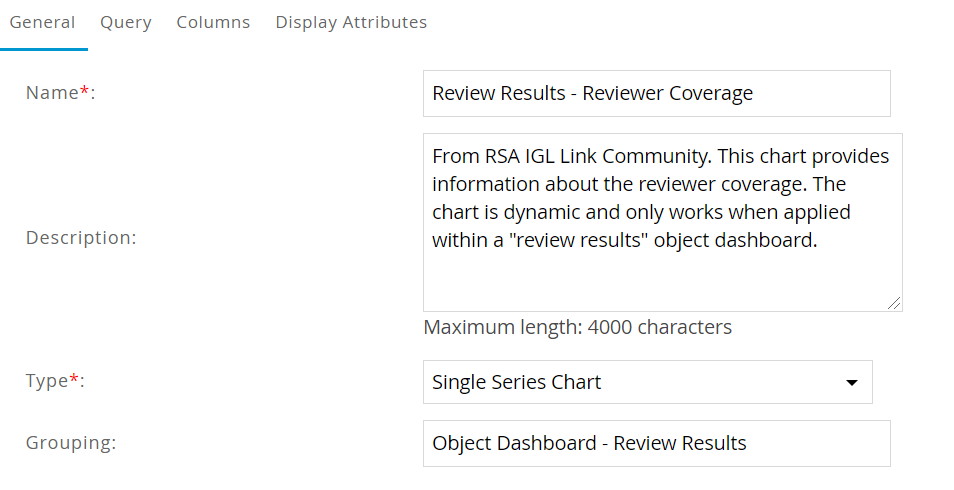The image size is (954, 490).
Task: Switch to the General tab
Action: (x=43, y=22)
